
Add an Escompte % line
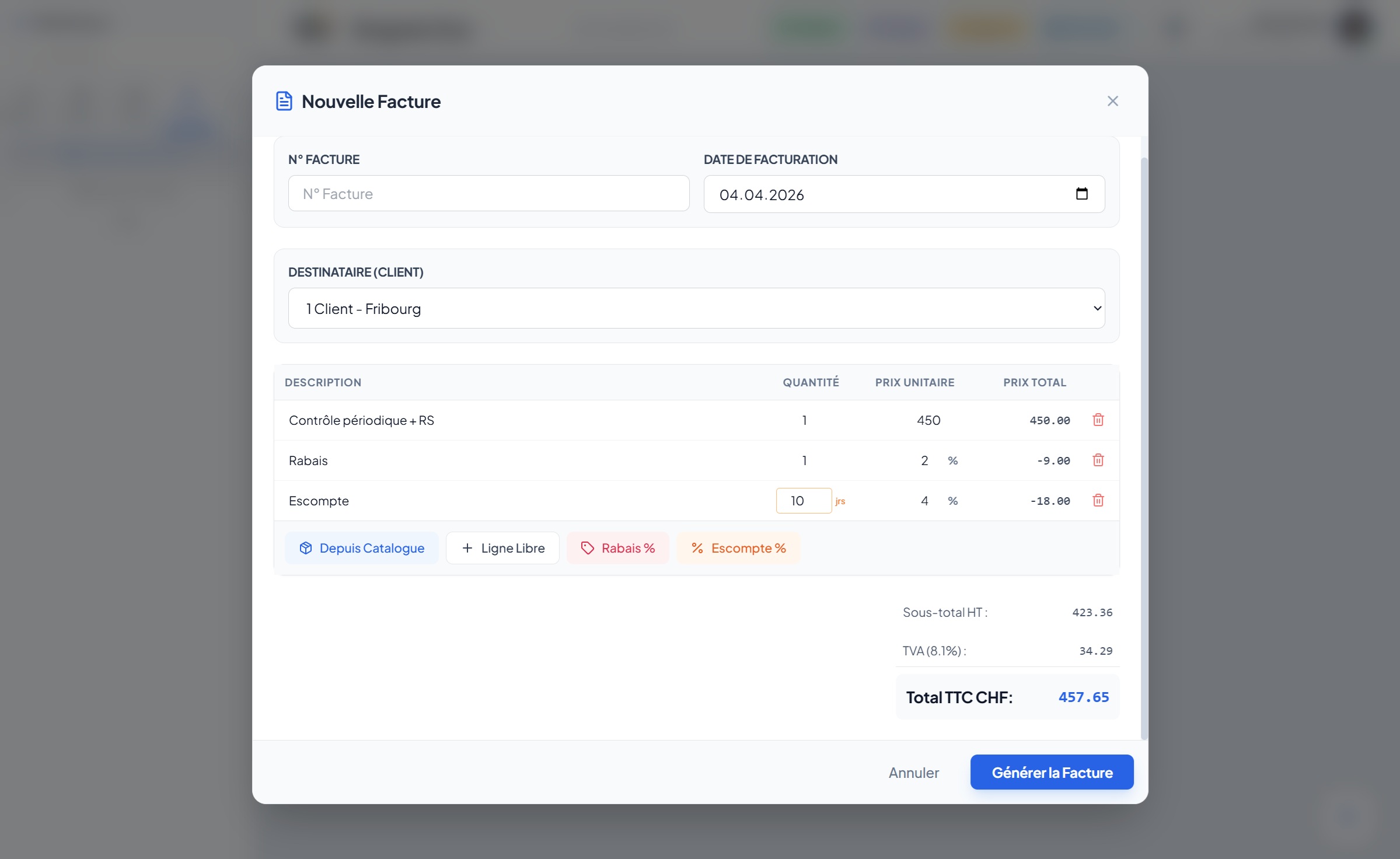point(738,548)
